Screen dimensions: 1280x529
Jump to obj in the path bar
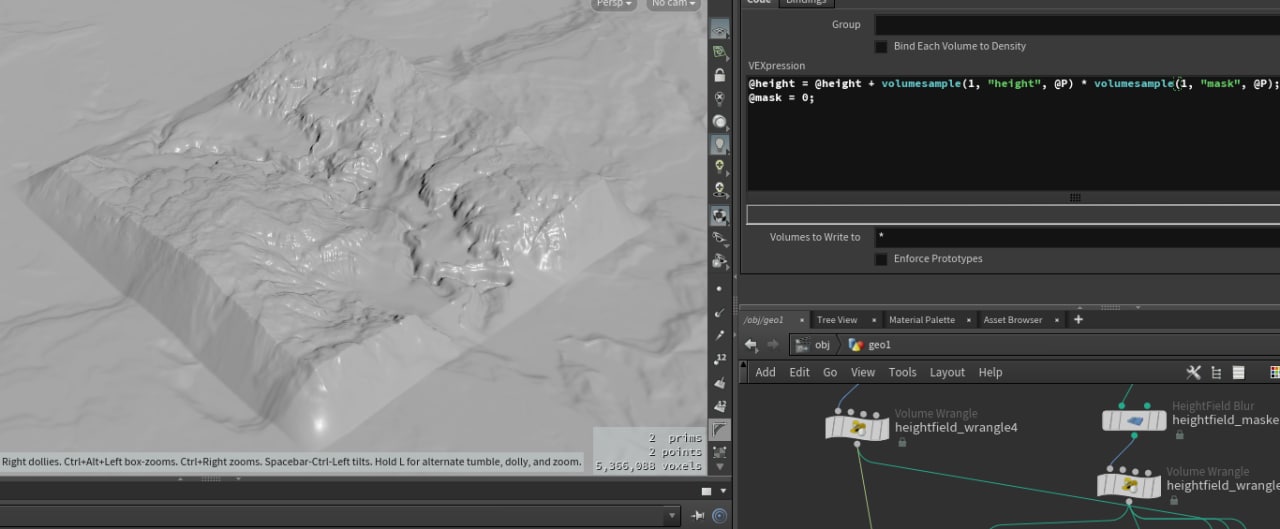(812, 345)
